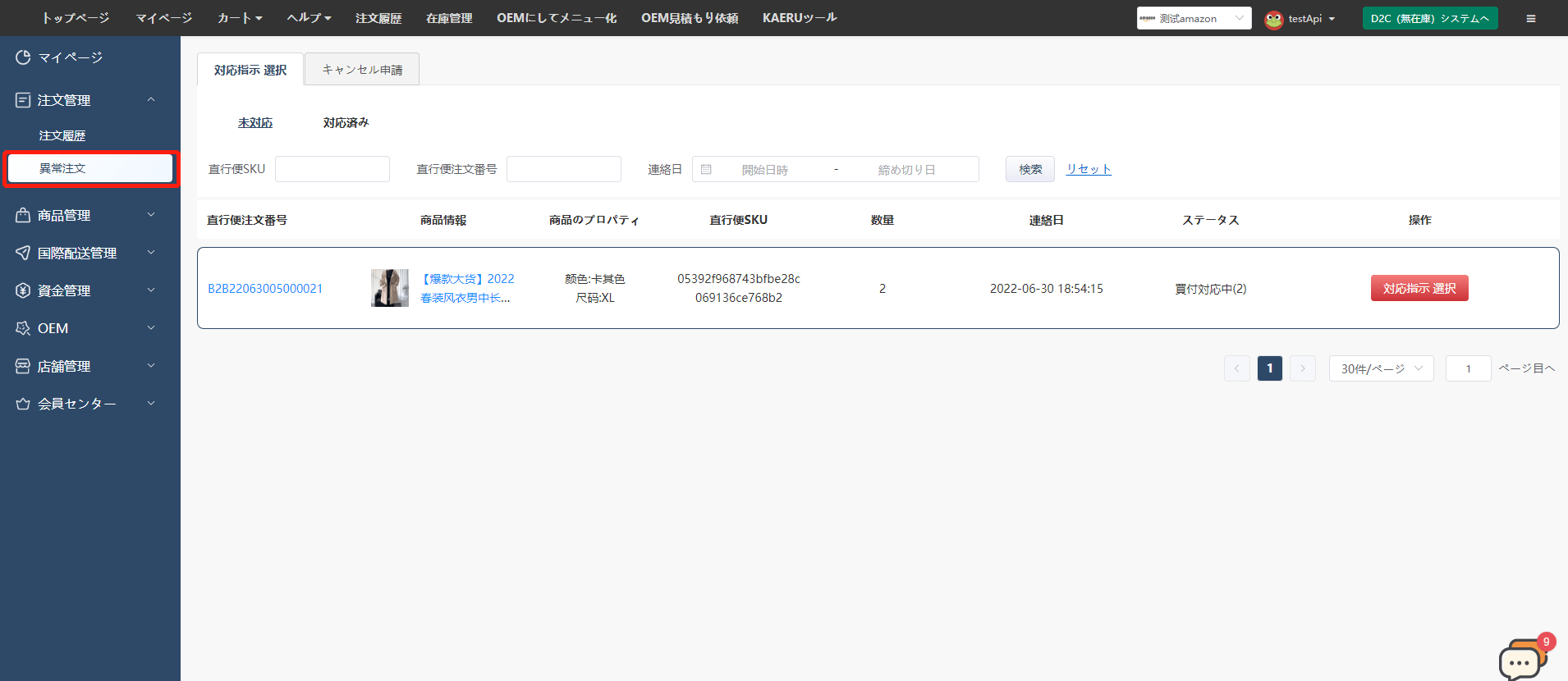Open the chat support bubble icon
The width and height of the screenshot is (1568, 681).
tap(1520, 660)
